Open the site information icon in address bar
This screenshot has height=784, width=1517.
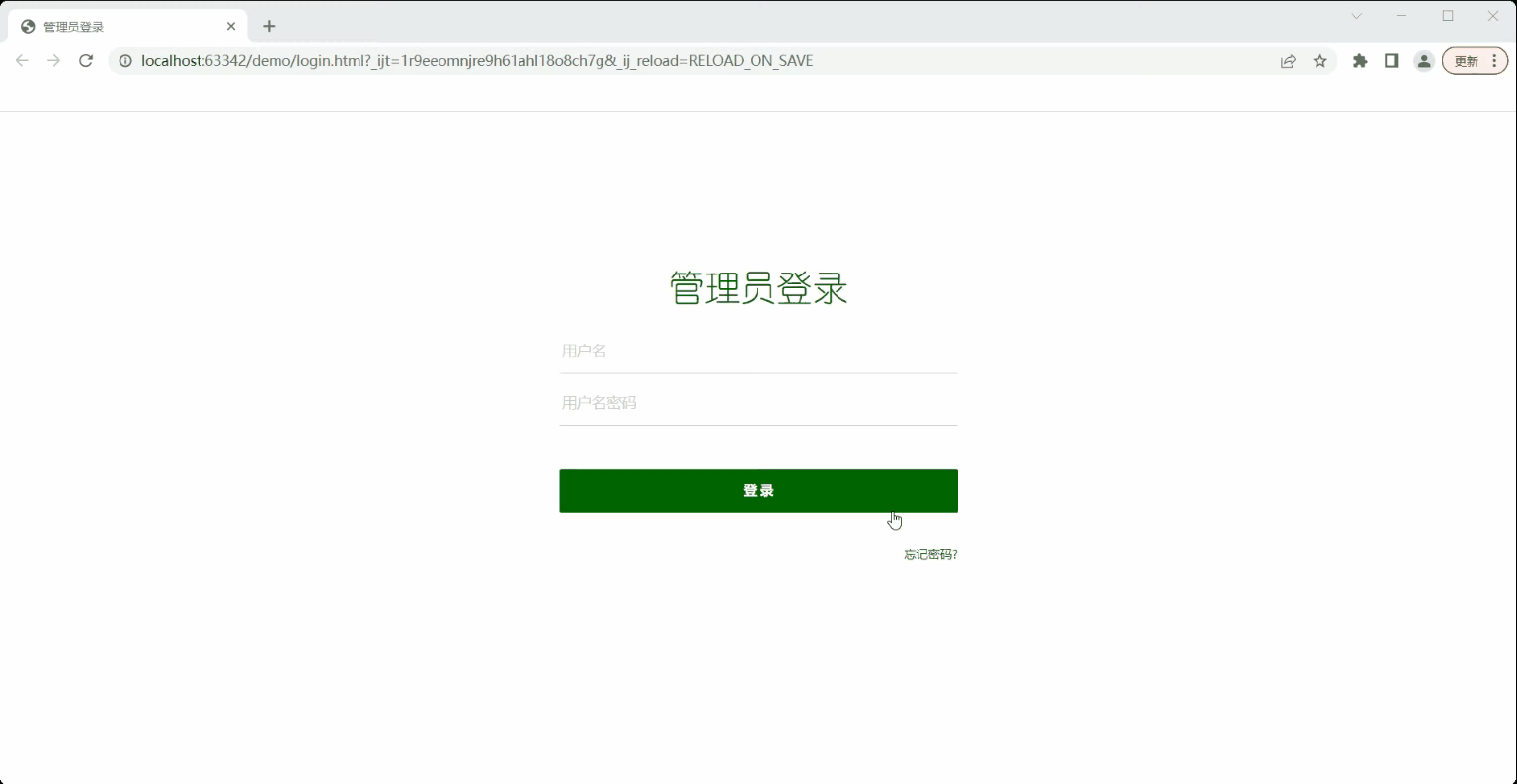pyautogui.click(x=124, y=60)
